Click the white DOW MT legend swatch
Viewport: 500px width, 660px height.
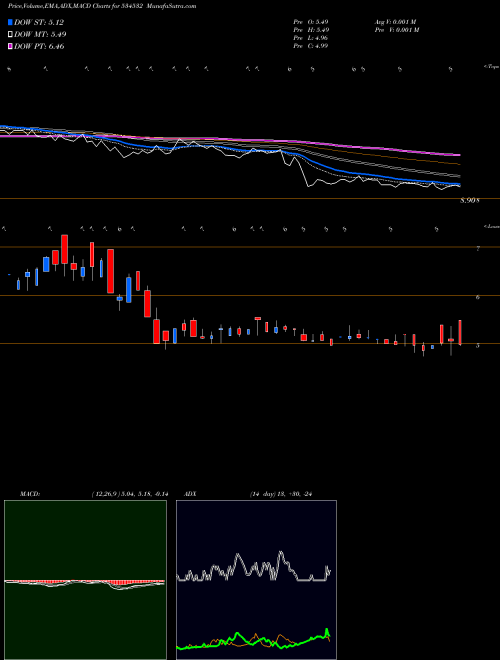(x=11, y=35)
